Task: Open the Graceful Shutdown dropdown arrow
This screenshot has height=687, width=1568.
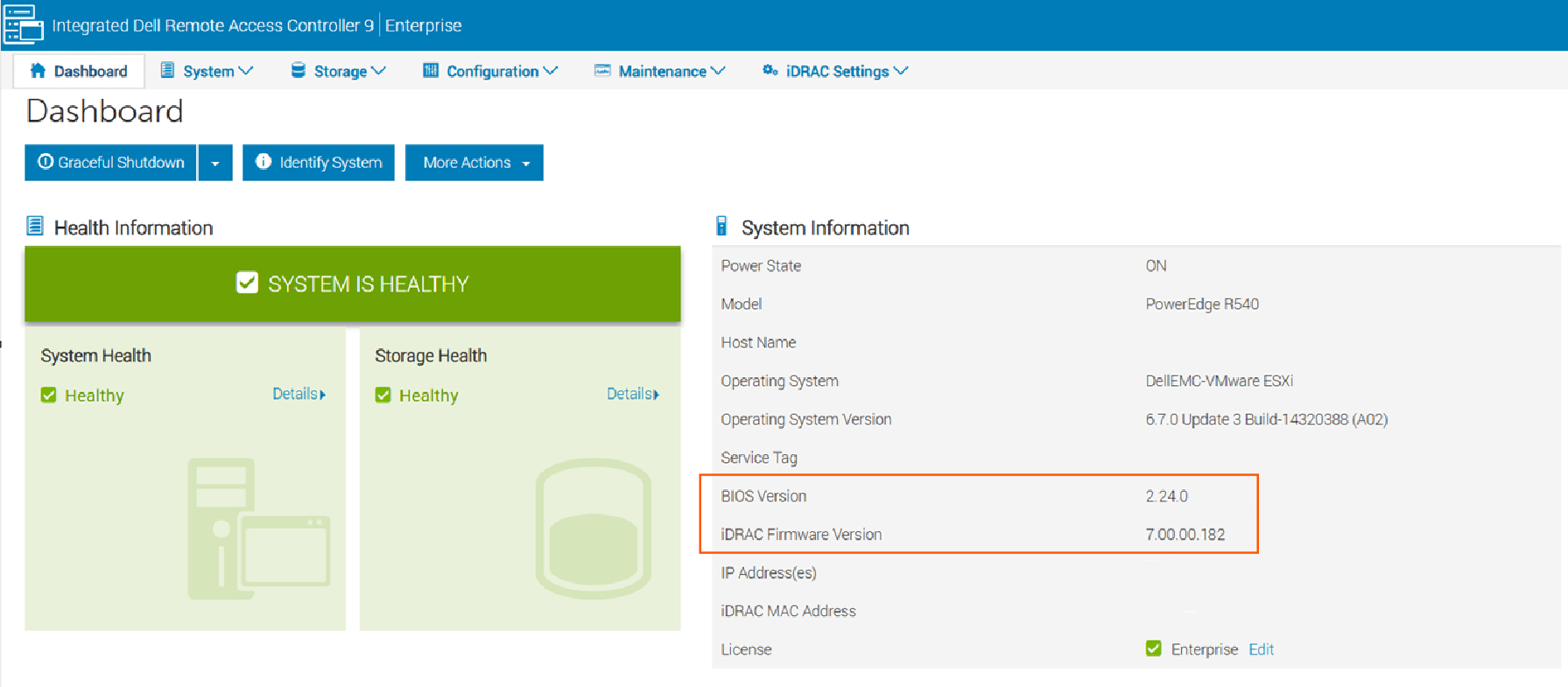Action: pyautogui.click(x=215, y=163)
